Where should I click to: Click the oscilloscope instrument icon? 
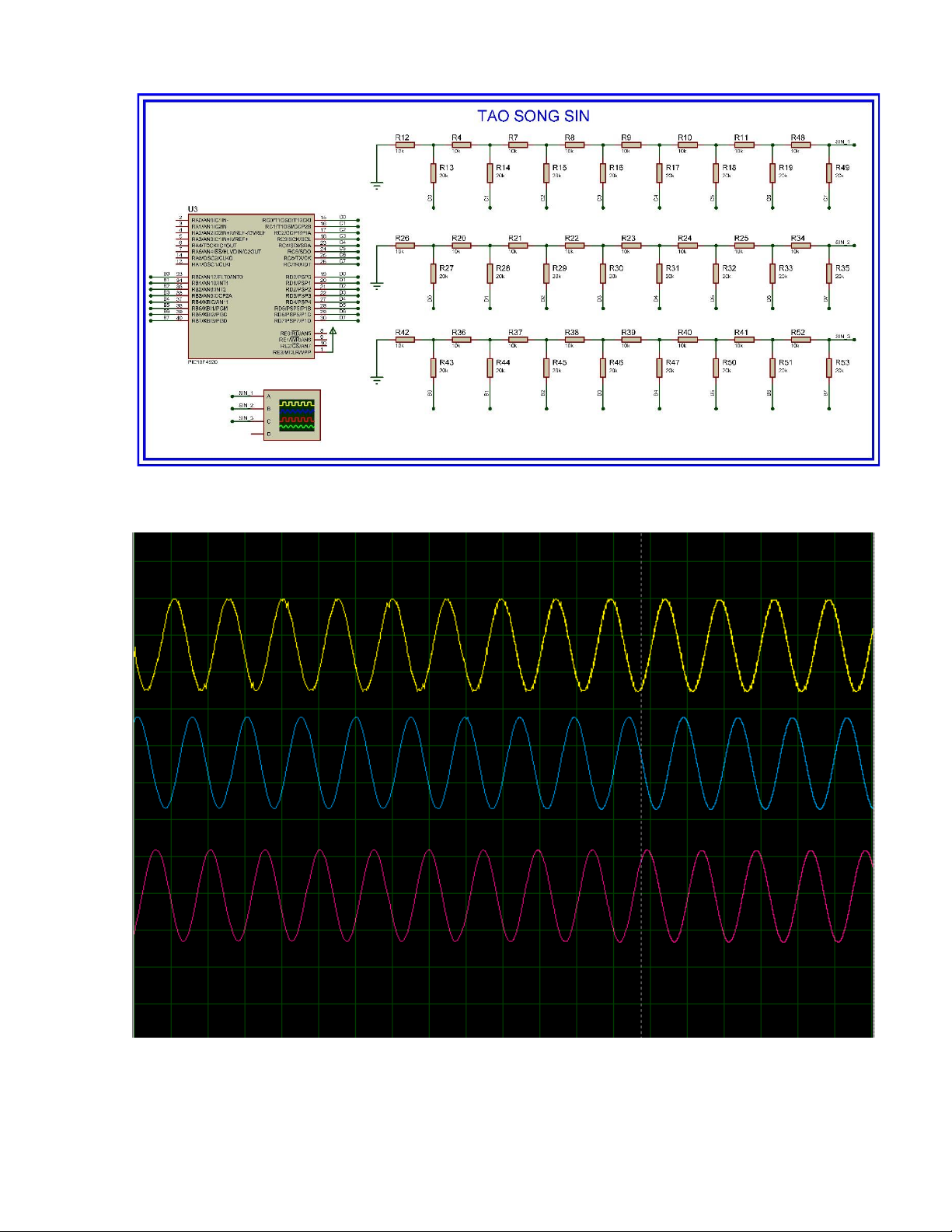(292, 415)
